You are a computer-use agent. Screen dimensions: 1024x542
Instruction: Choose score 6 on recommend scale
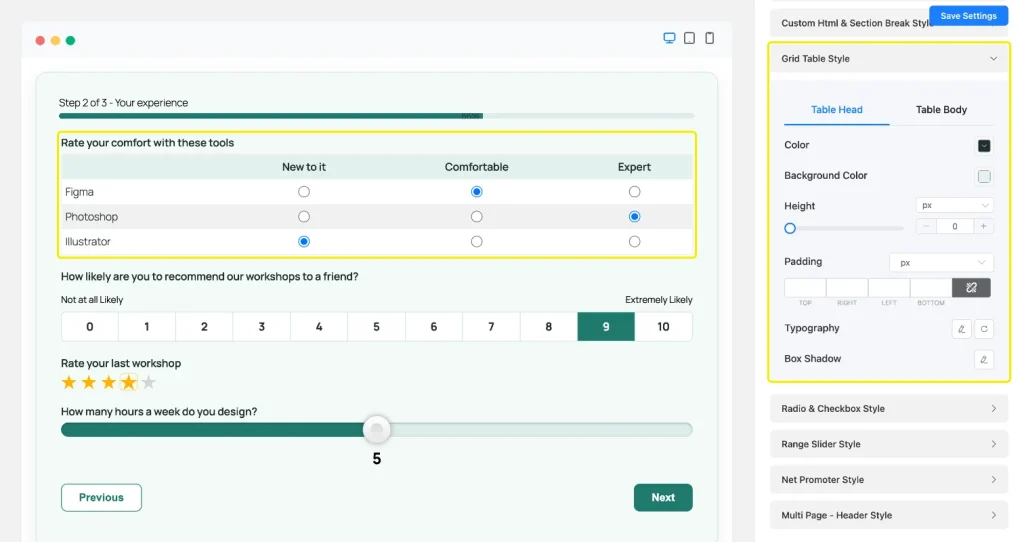pos(434,327)
